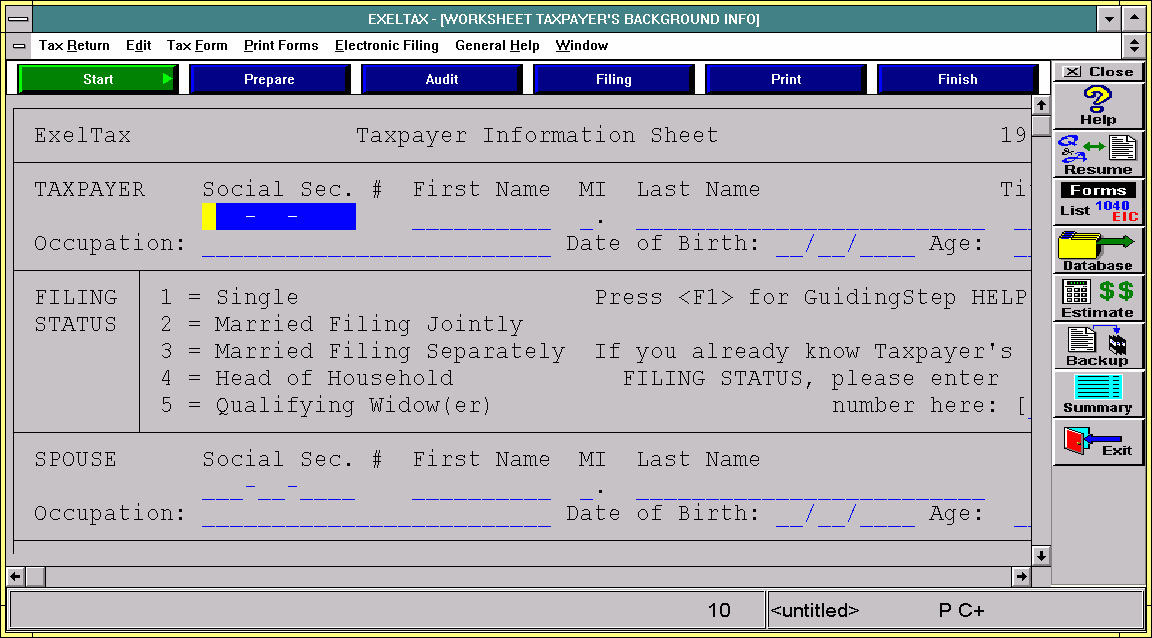
Task: Click the Backup icon
Action: (x=1098, y=345)
